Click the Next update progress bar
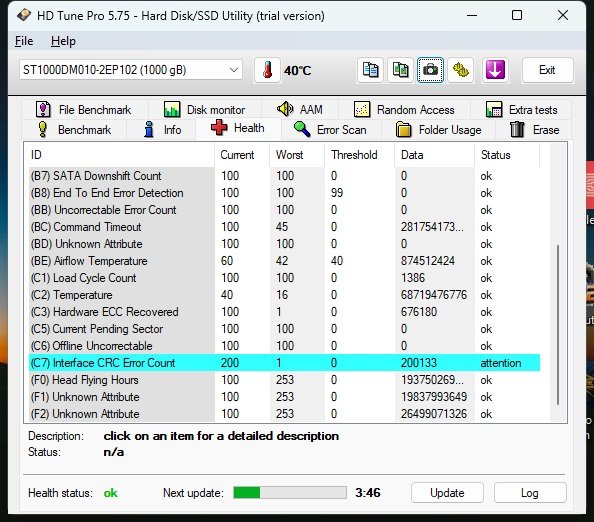Image resolution: width=594 pixels, height=522 pixels. (290, 493)
